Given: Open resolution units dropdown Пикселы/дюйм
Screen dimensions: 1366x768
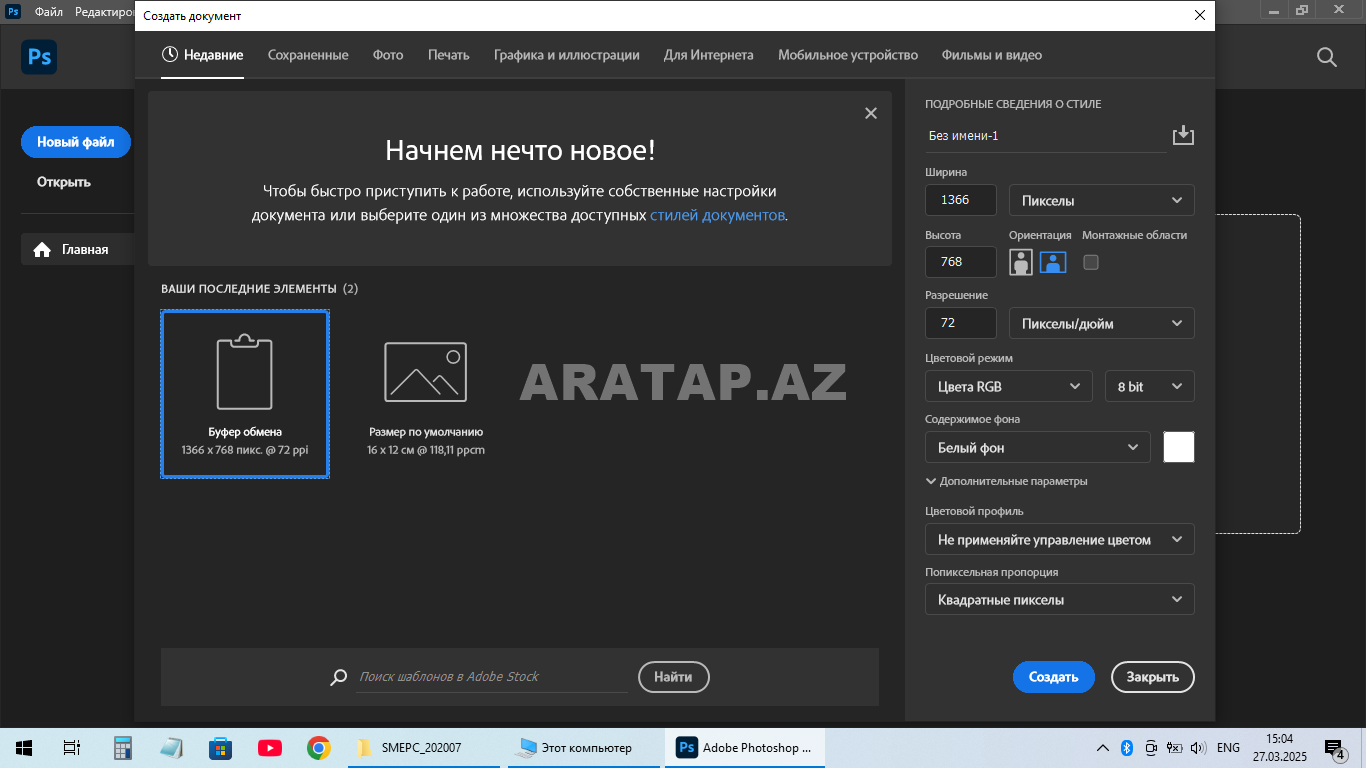Looking at the screenshot, I should tap(1101, 323).
